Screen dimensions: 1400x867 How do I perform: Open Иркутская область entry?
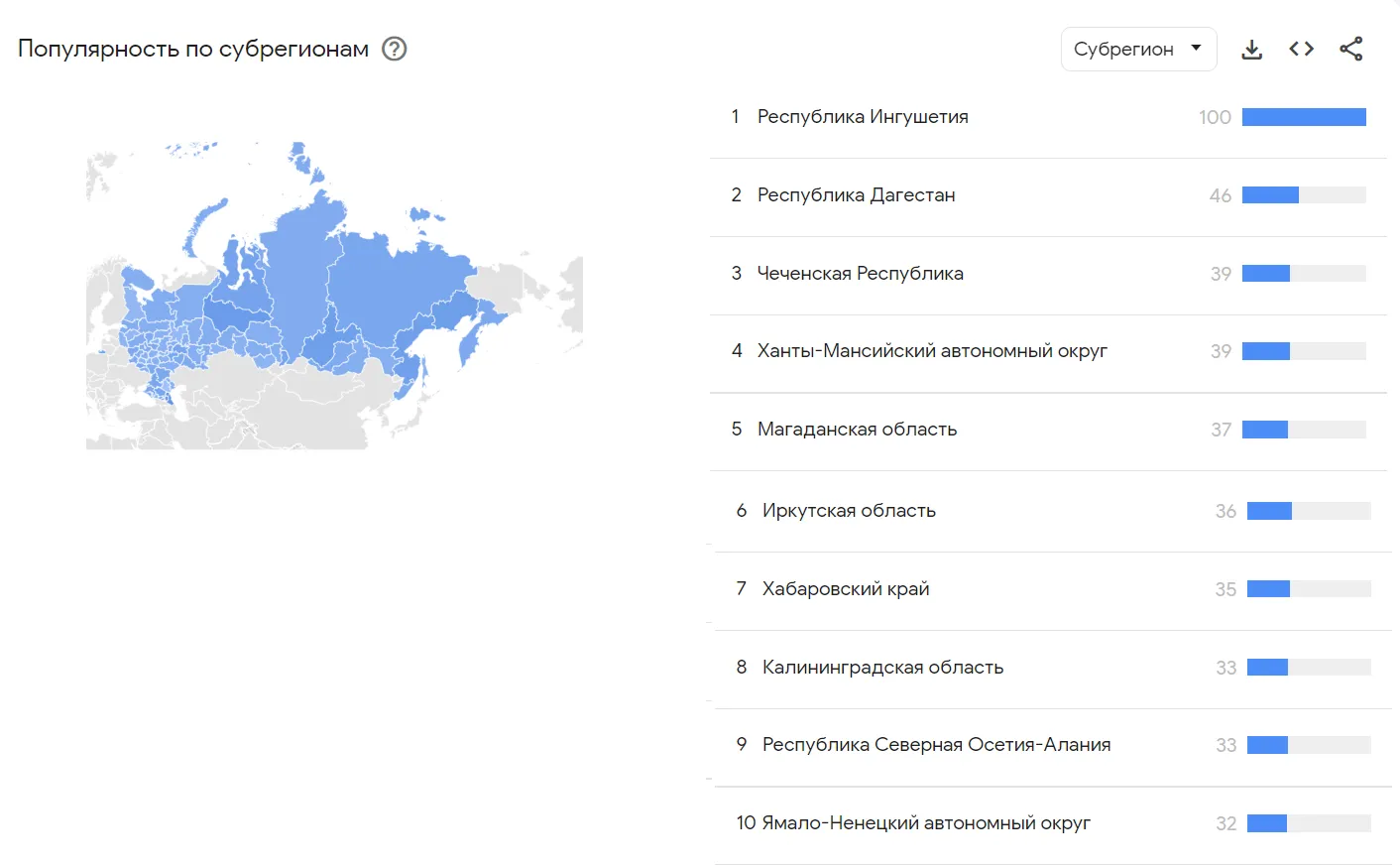849,511
